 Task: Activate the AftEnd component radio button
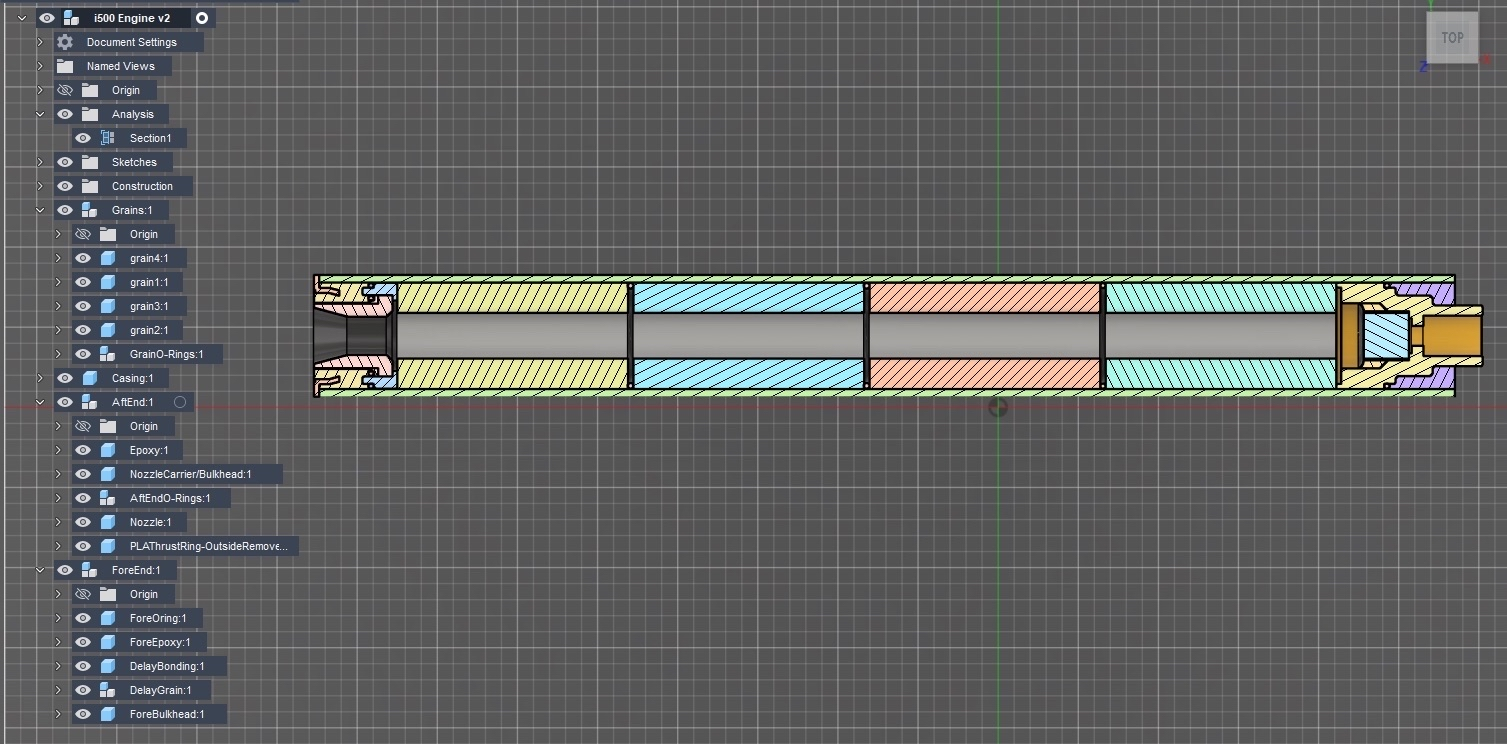(x=180, y=402)
